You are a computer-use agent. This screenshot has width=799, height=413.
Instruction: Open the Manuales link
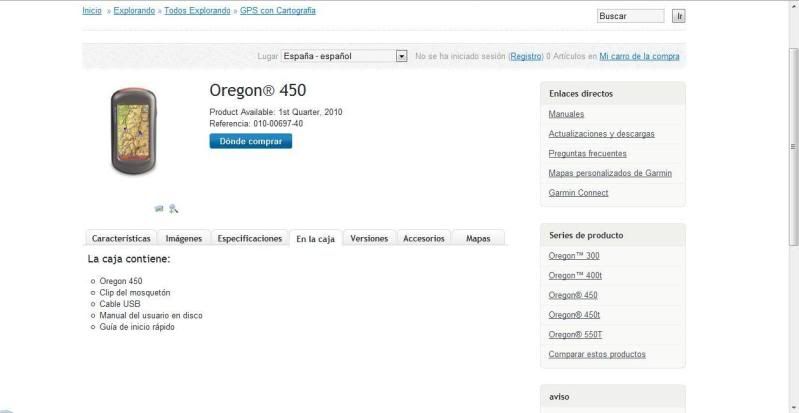point(566,114)
